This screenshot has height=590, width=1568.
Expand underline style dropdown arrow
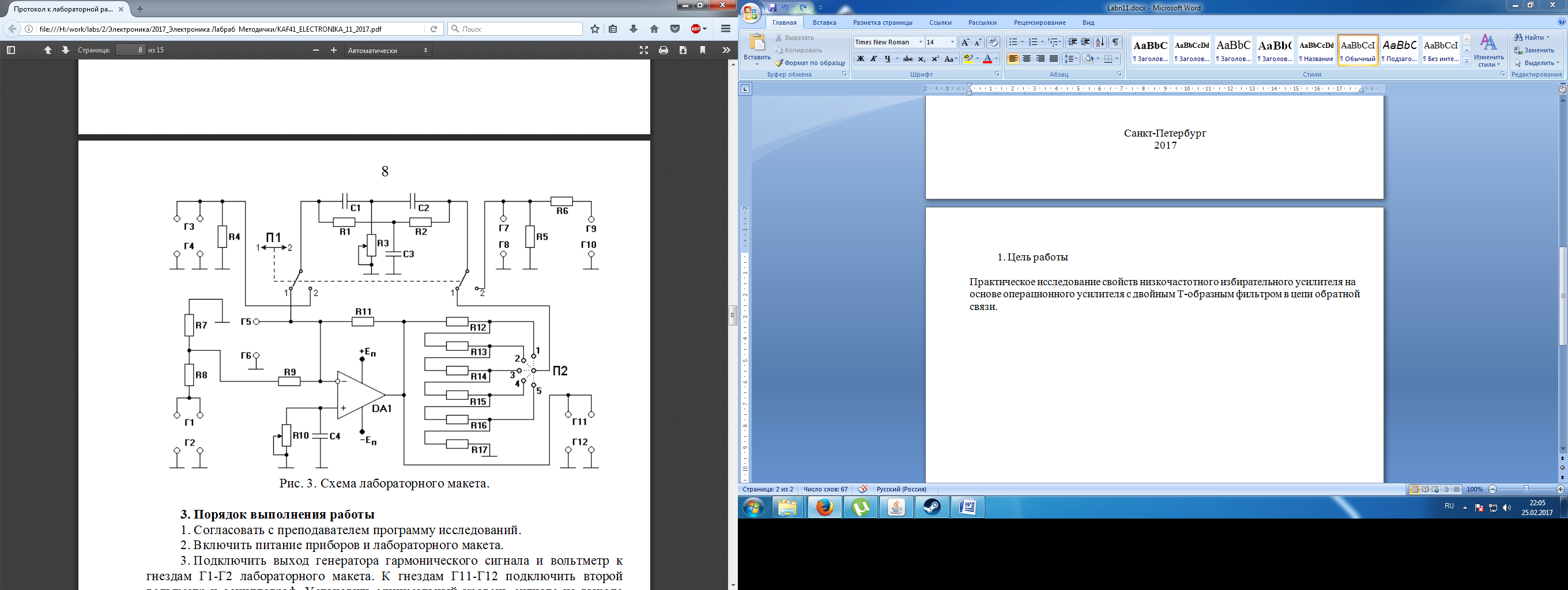[897, 59]
